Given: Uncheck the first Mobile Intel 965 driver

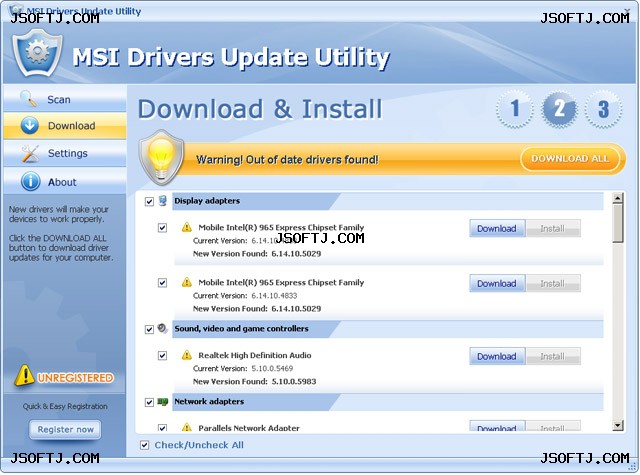Looking at the screenshot, I should [x=162, y=228].
